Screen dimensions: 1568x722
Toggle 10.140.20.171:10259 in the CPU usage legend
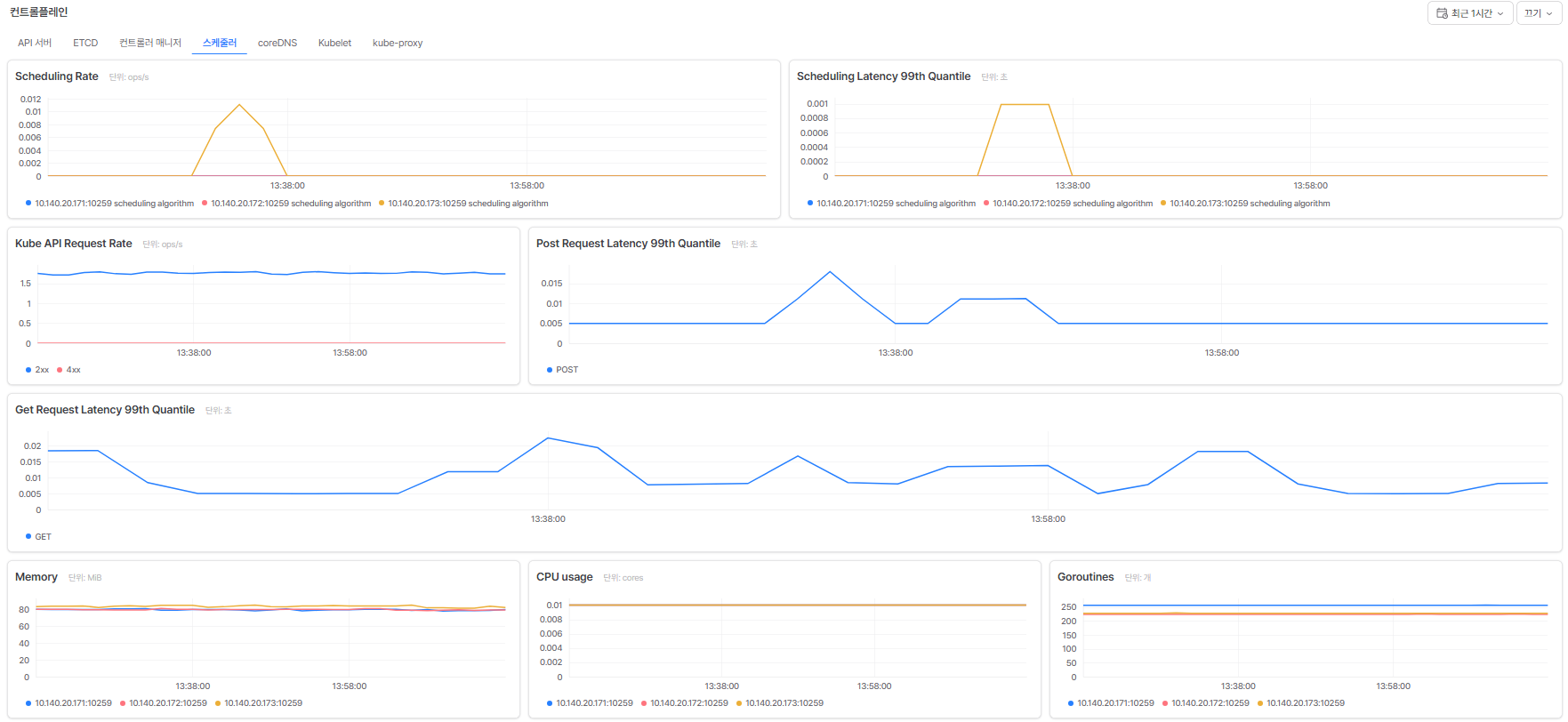click(x=590, y=703)
